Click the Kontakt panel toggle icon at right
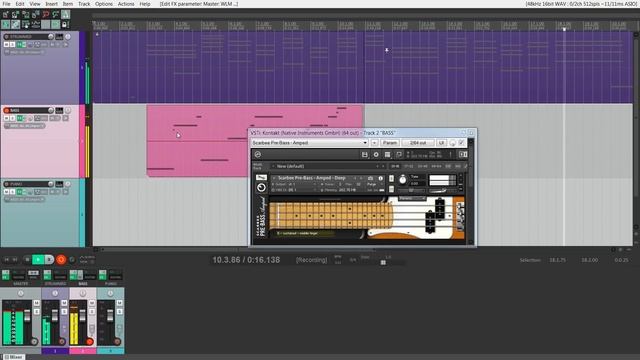 coord(463,154)
